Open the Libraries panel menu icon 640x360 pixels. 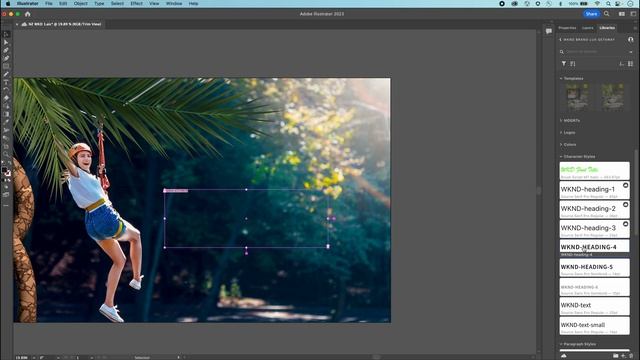point(635,28)
